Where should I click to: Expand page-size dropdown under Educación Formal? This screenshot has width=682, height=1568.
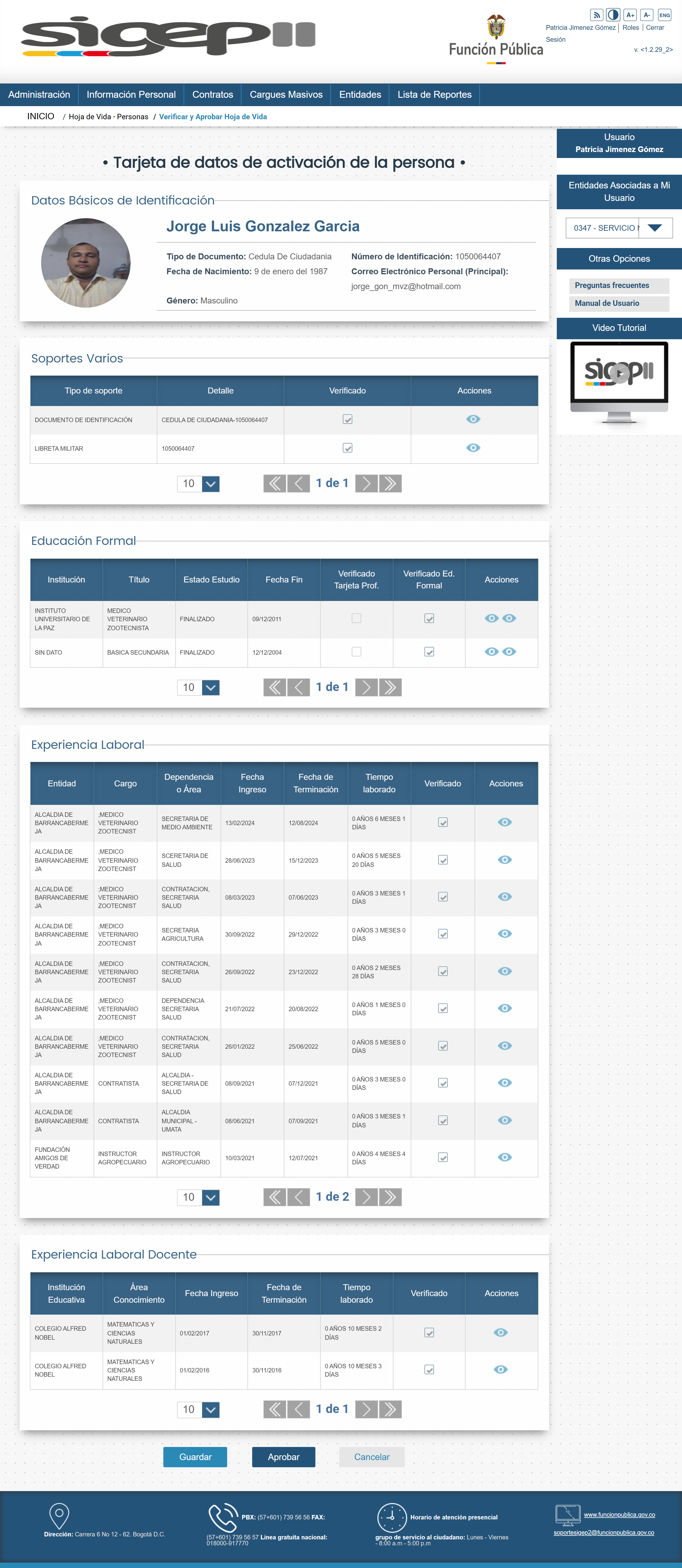(x=210, y=688)
